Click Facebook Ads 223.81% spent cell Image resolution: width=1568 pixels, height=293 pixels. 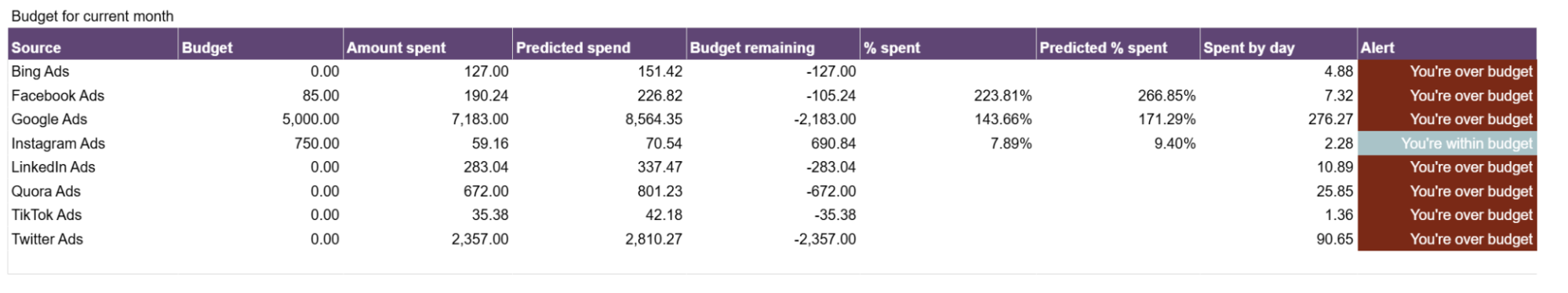point(1003,96)
